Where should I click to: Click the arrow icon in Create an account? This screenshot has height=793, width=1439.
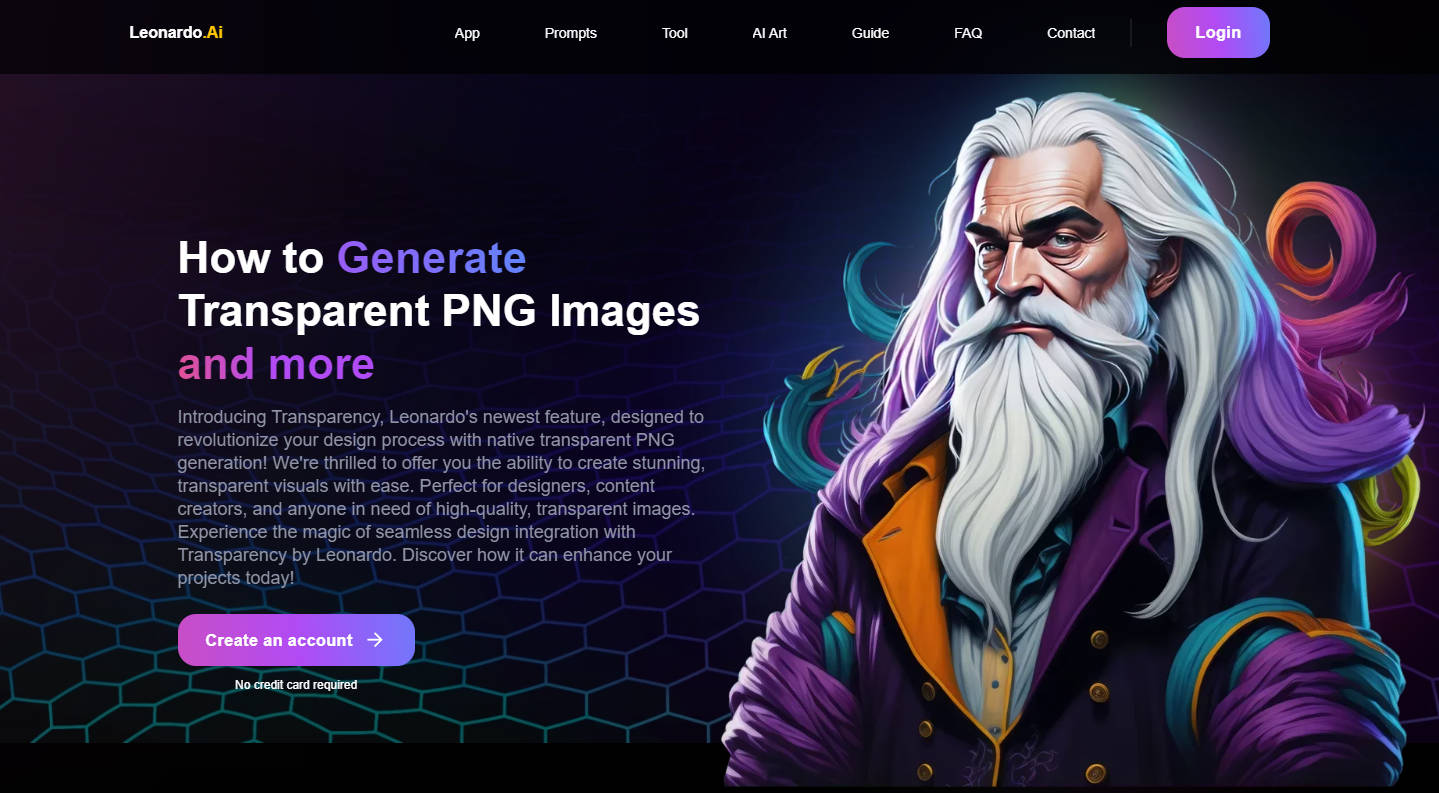pos(375,640)
